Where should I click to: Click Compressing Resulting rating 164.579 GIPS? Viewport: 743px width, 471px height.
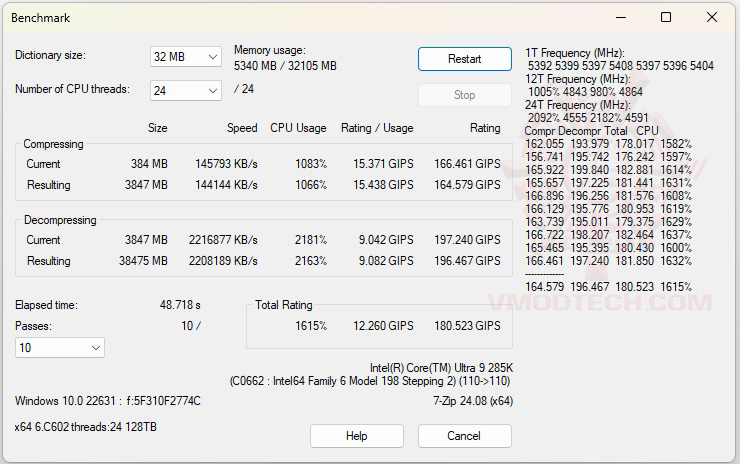(x=467, y=185)
